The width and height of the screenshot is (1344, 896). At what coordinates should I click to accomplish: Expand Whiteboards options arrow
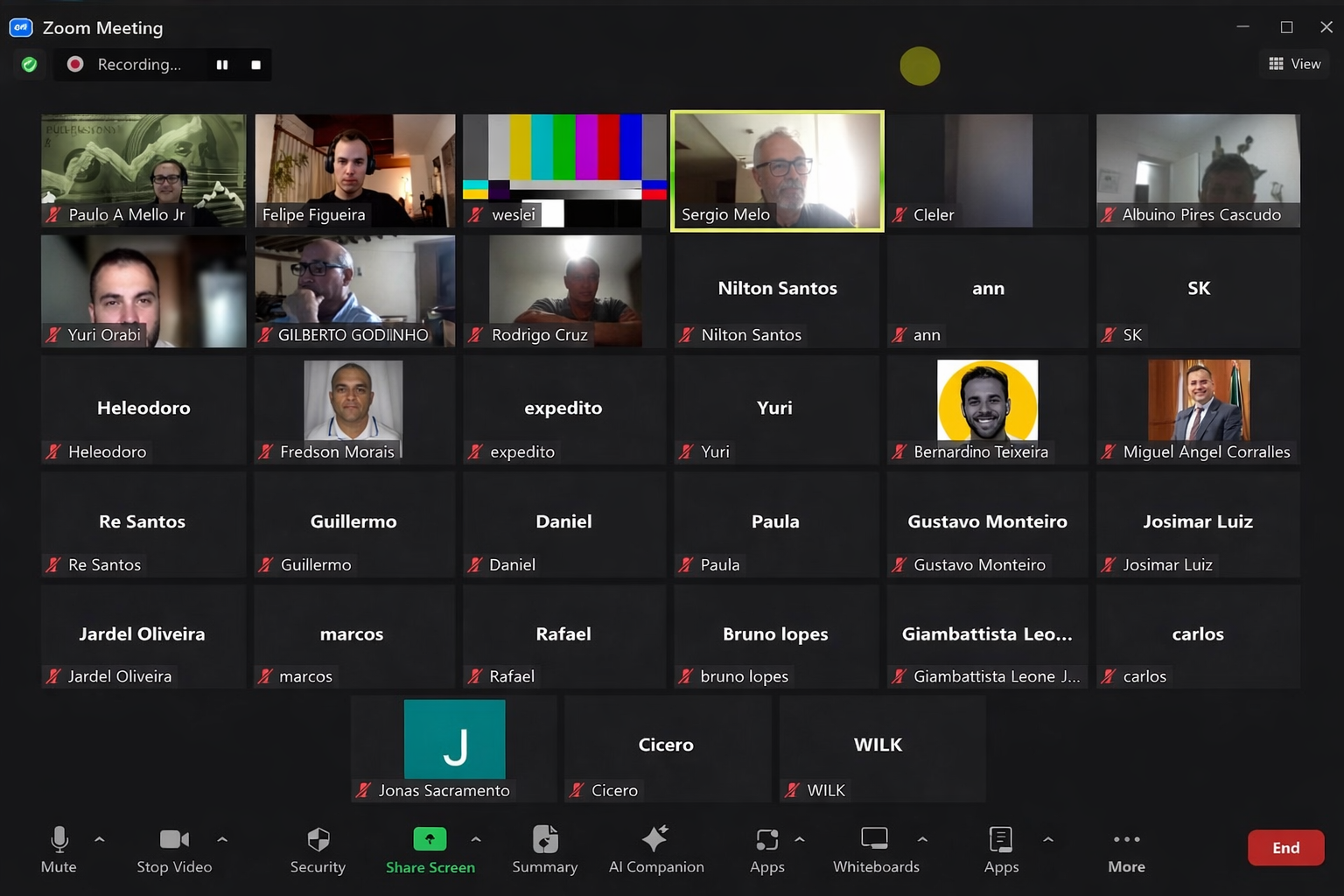(922, 839)
